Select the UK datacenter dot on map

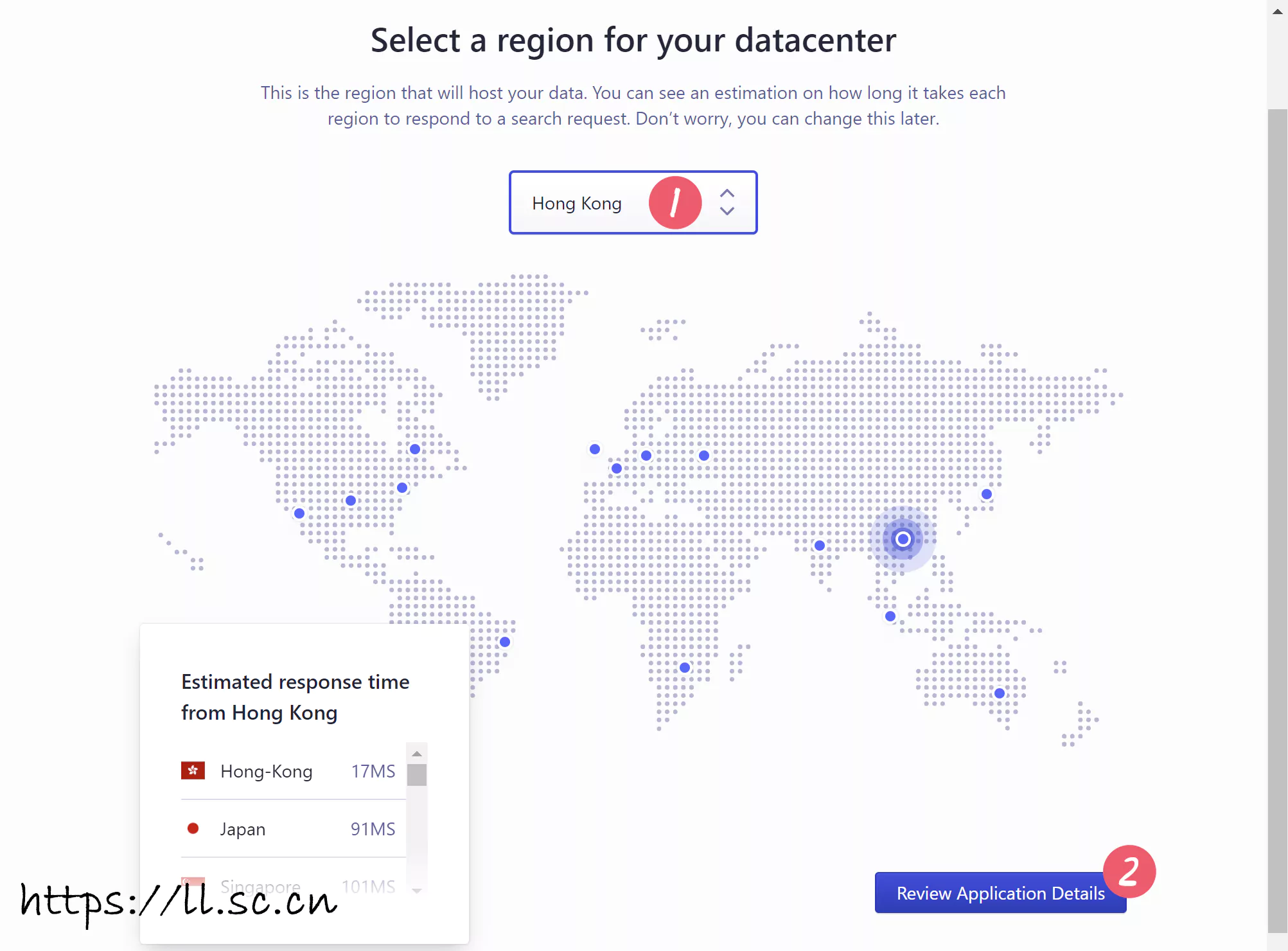(594, 449)
